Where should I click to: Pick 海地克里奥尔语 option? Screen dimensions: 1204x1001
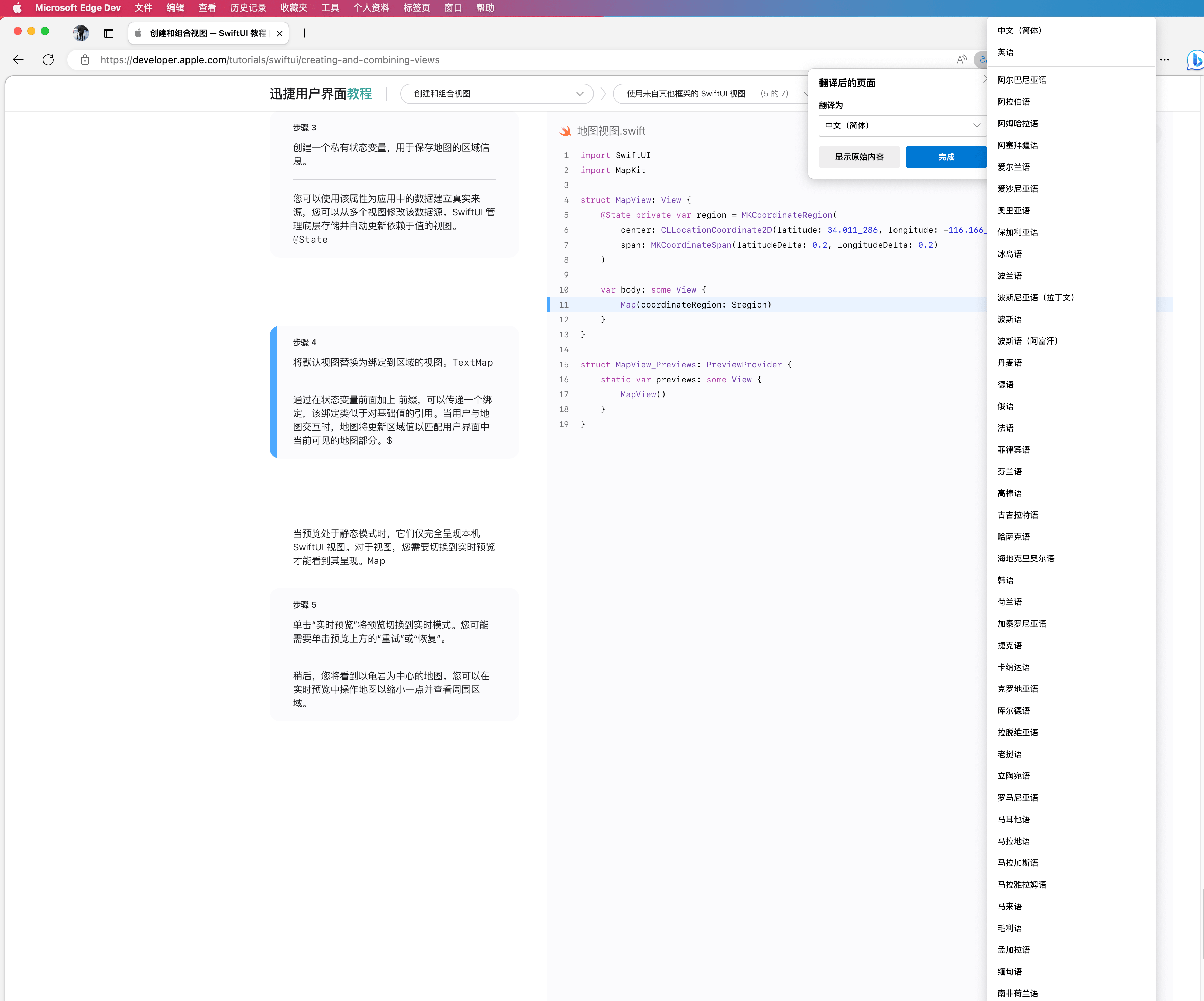(x=1071, y=558)
